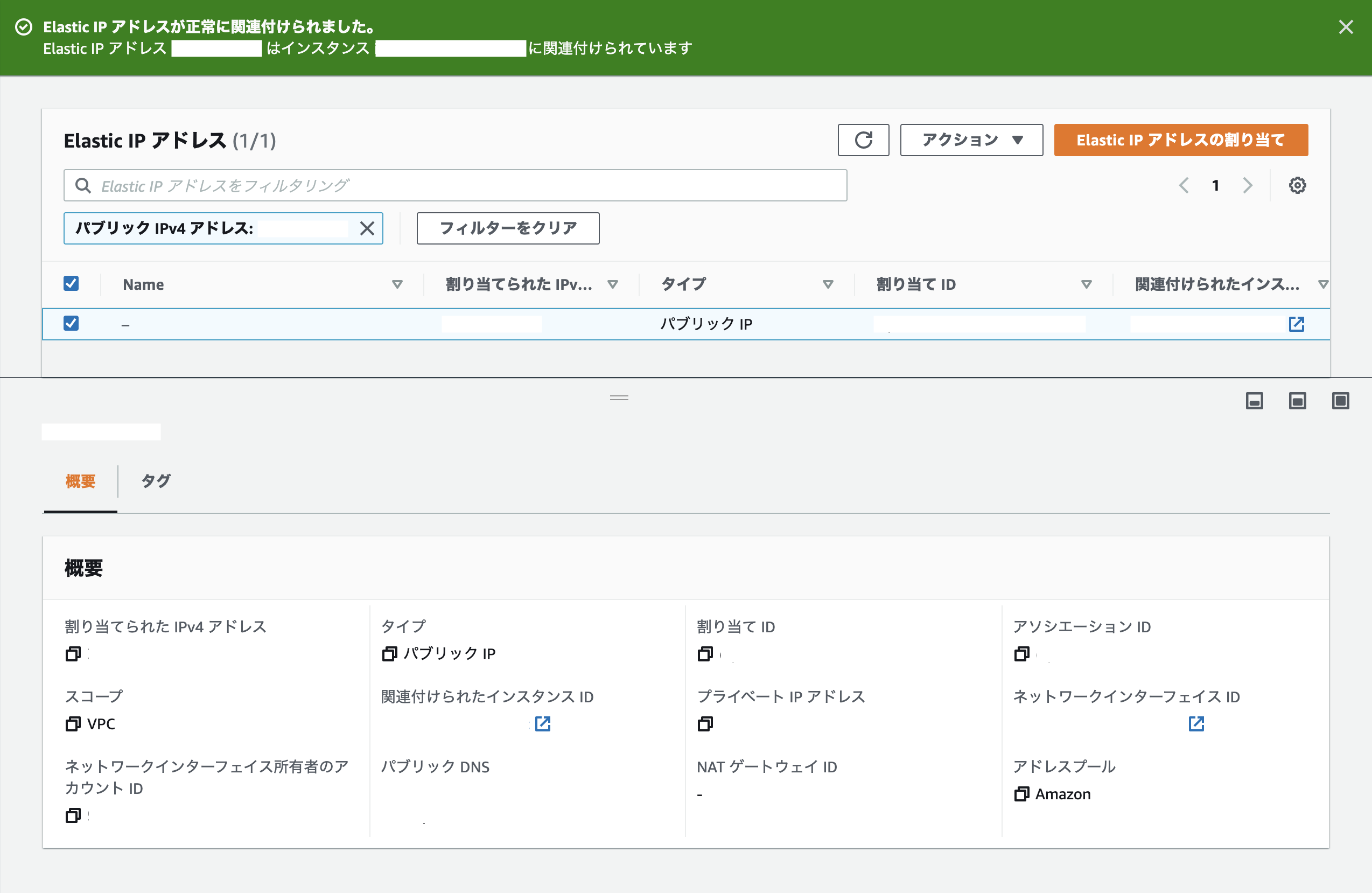Image resolution: width=1372 pixels, height=893 pixels.
Task: Click the split panel resize handle
Action: (x=619, y=398)
